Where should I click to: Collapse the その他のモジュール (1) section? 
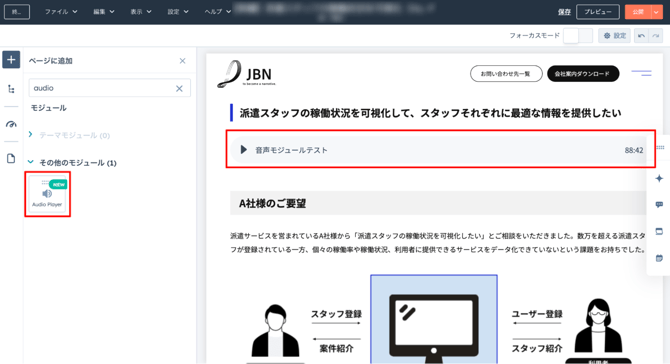pyautogui.click(x=30, y=162)
